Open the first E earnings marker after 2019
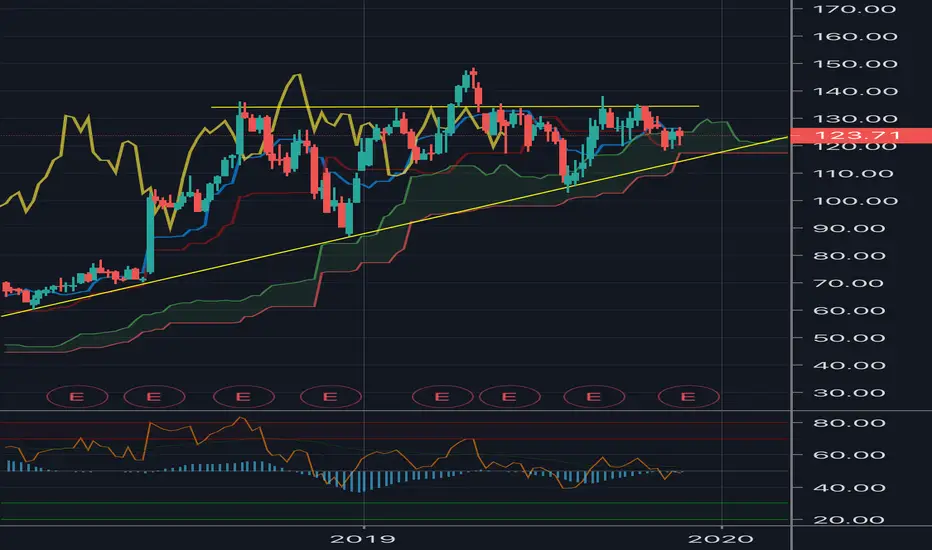This screenshot has width=932, height=550. tap(442, 397)
